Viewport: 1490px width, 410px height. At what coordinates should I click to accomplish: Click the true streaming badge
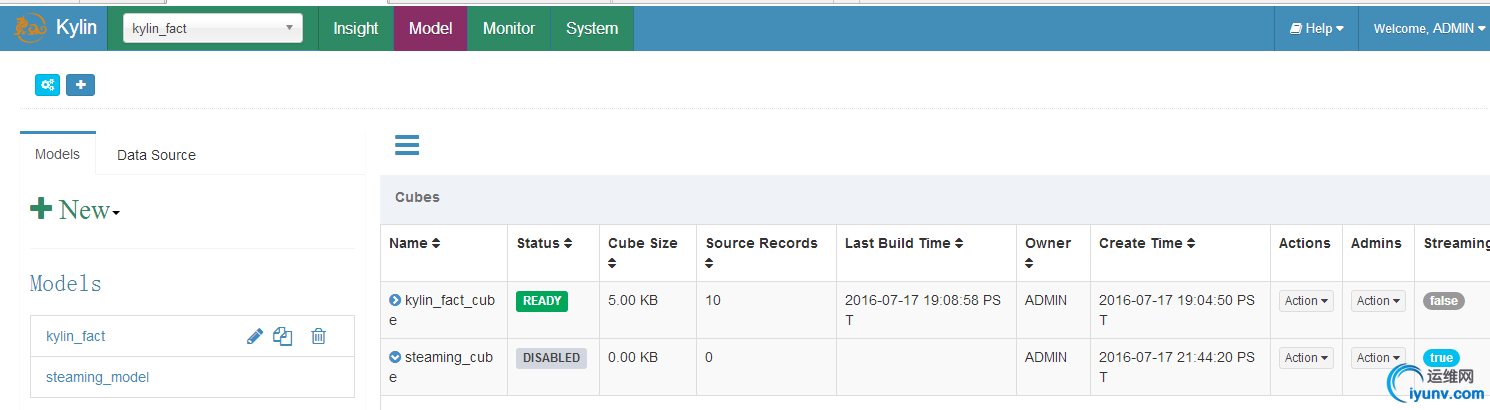coord(1441,358)
